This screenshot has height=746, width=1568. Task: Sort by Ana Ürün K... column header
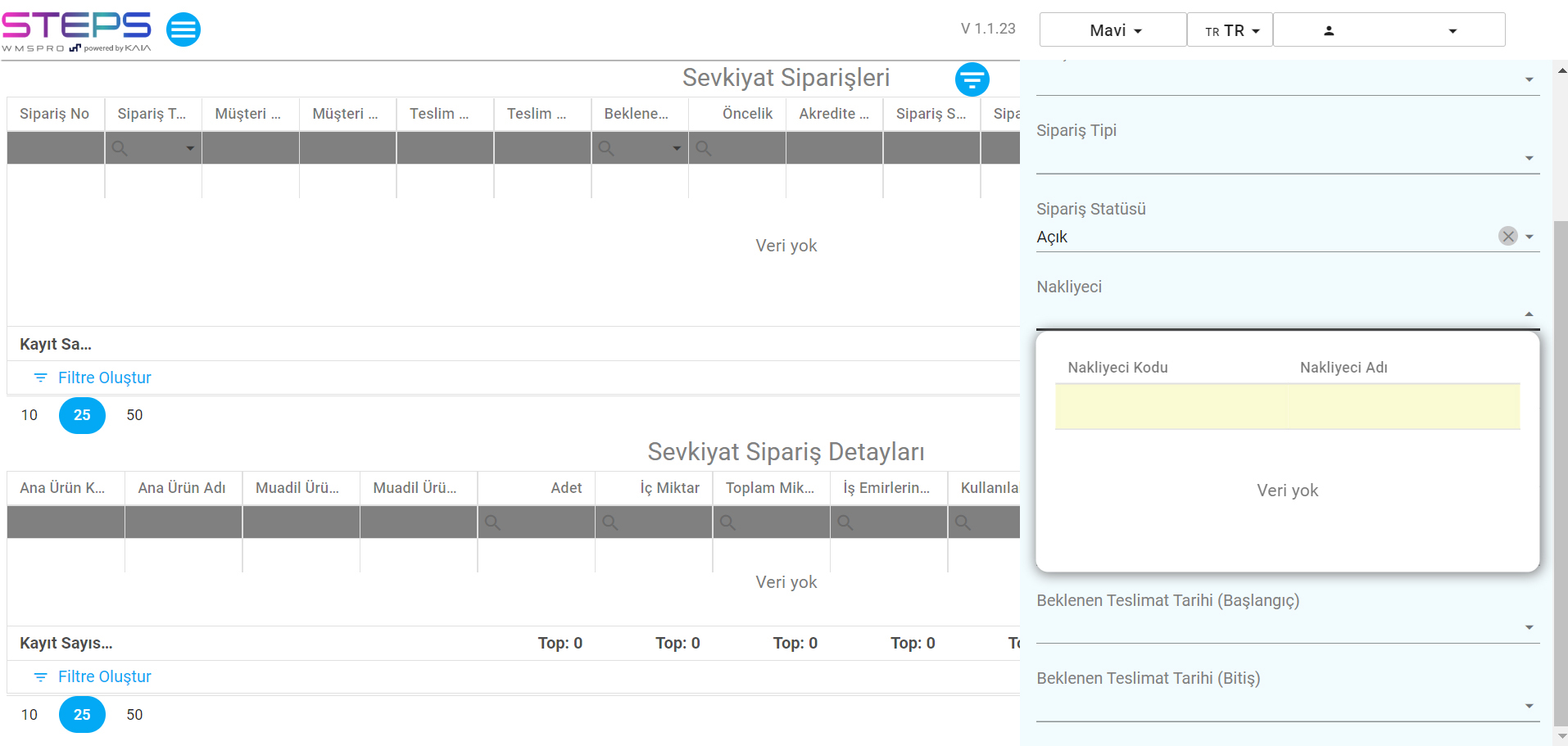coord(66,488)
